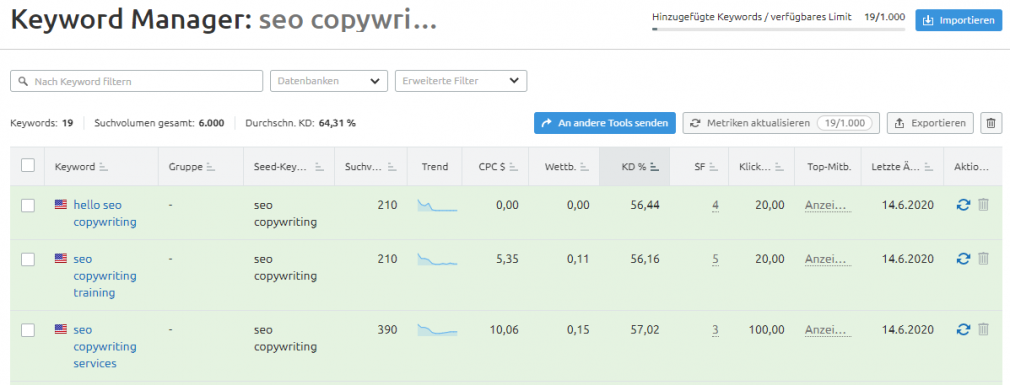Click Klicks value 100,00

click(767, 330)
